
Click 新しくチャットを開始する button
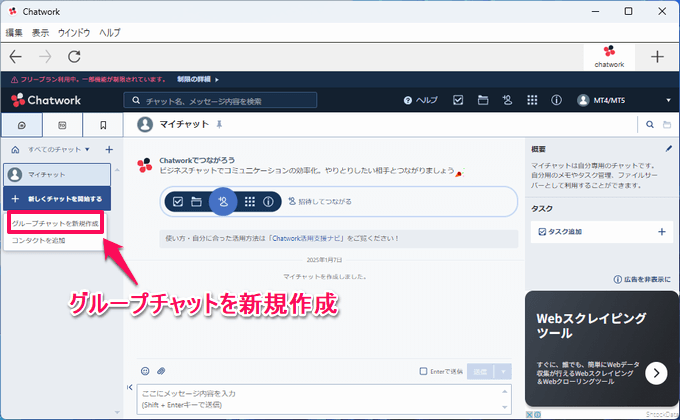[57, 199]
